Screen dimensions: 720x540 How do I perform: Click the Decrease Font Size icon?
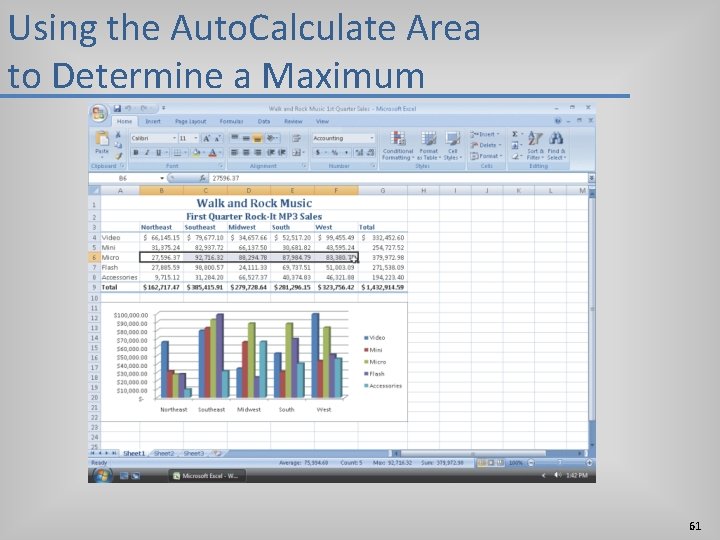click(x=218, y=138)
